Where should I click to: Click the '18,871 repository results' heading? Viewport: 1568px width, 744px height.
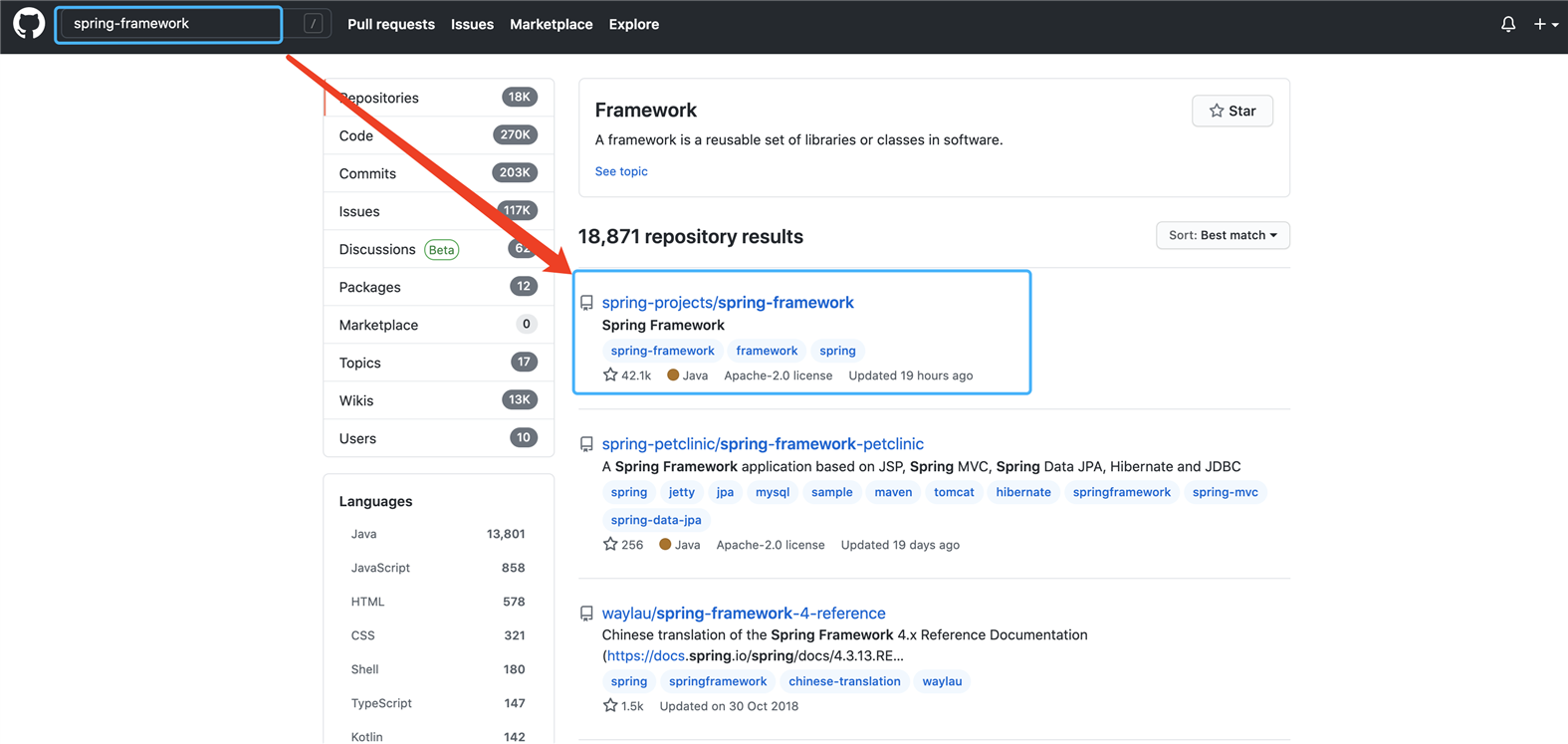pos(691,237)
